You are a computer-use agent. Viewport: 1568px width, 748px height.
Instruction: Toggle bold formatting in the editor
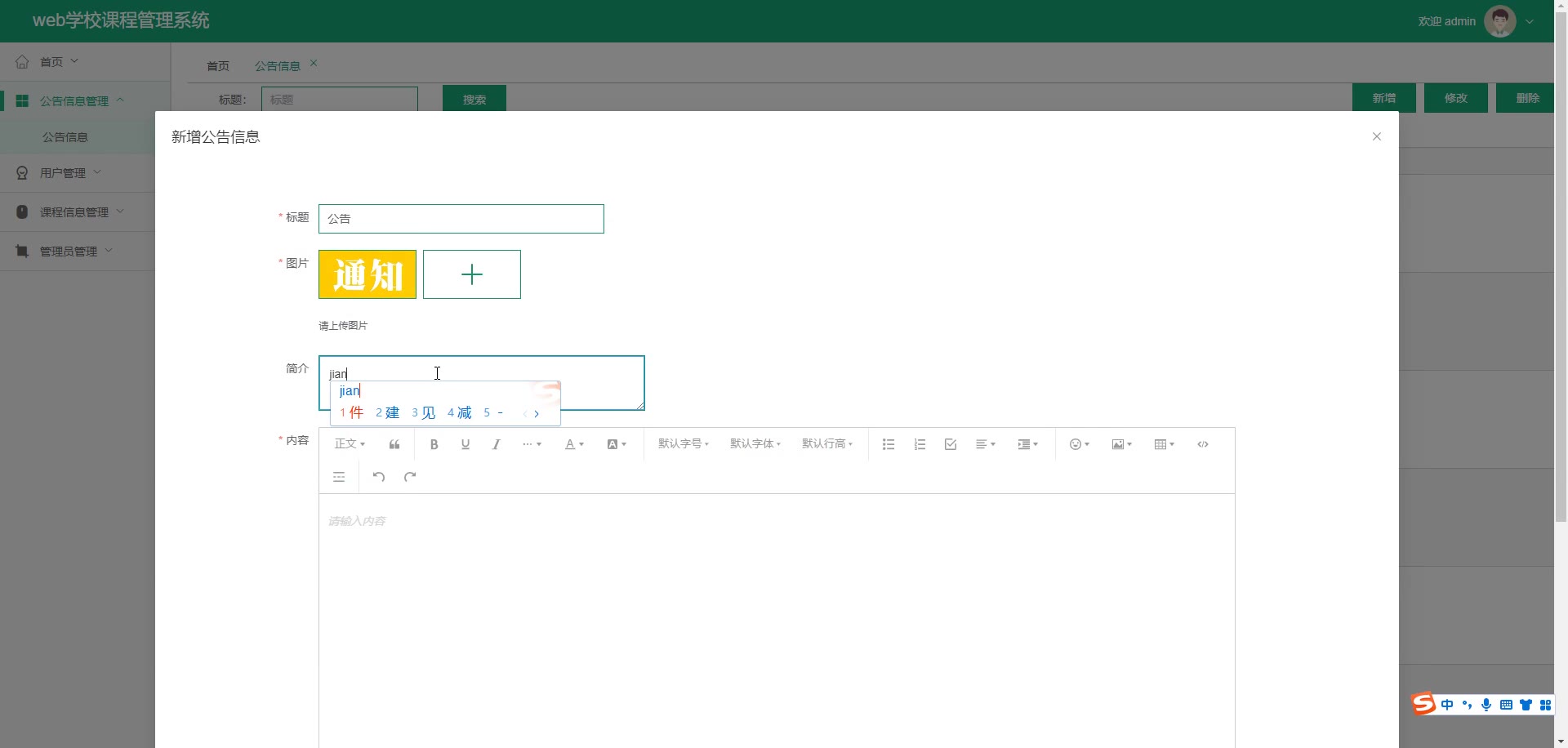pyautogui.click(x=434, y=444)
